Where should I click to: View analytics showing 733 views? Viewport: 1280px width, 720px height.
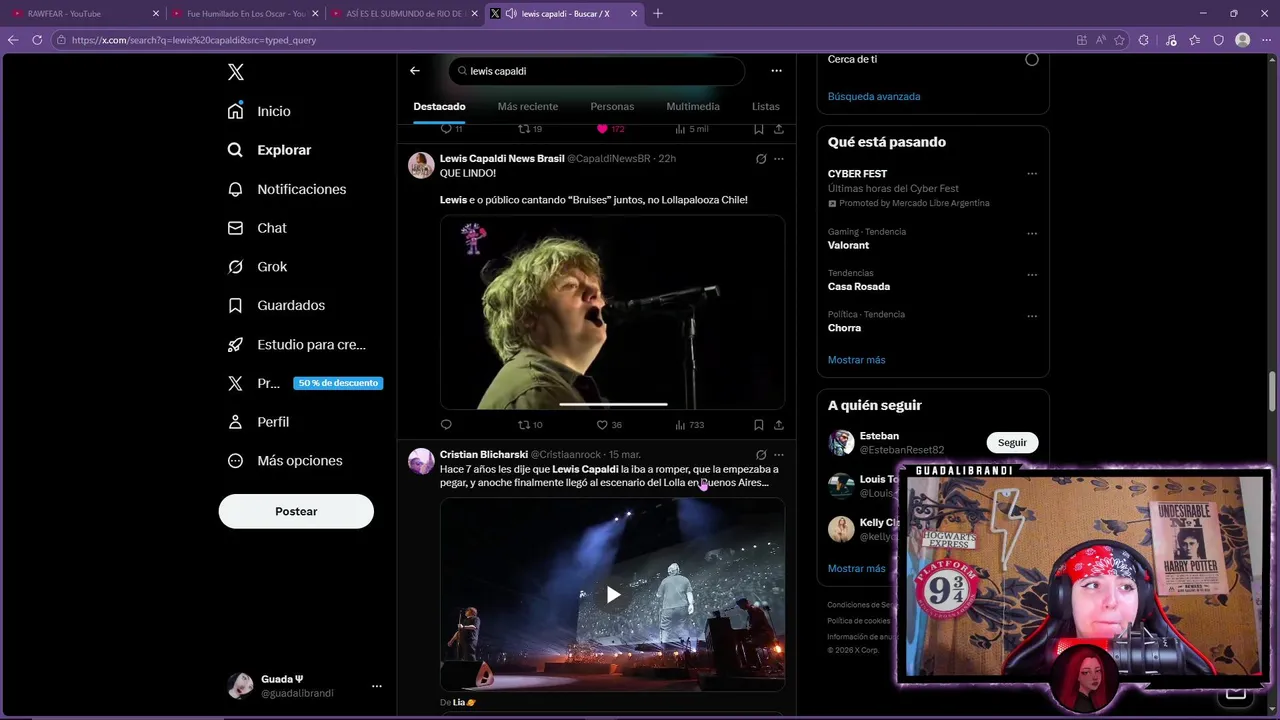690,425
